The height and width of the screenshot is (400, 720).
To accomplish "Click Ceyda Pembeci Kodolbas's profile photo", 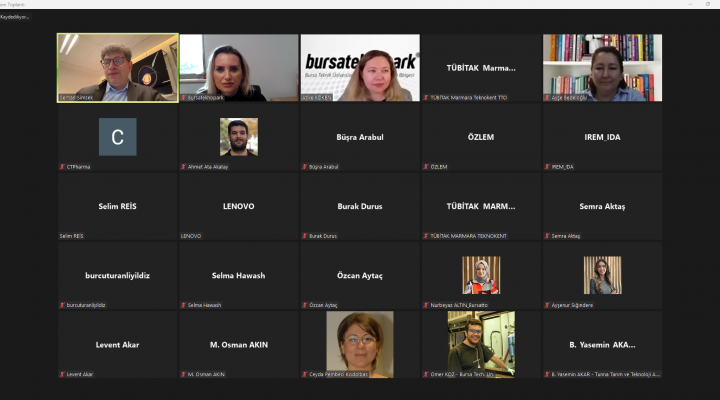I will click(360, 344).
